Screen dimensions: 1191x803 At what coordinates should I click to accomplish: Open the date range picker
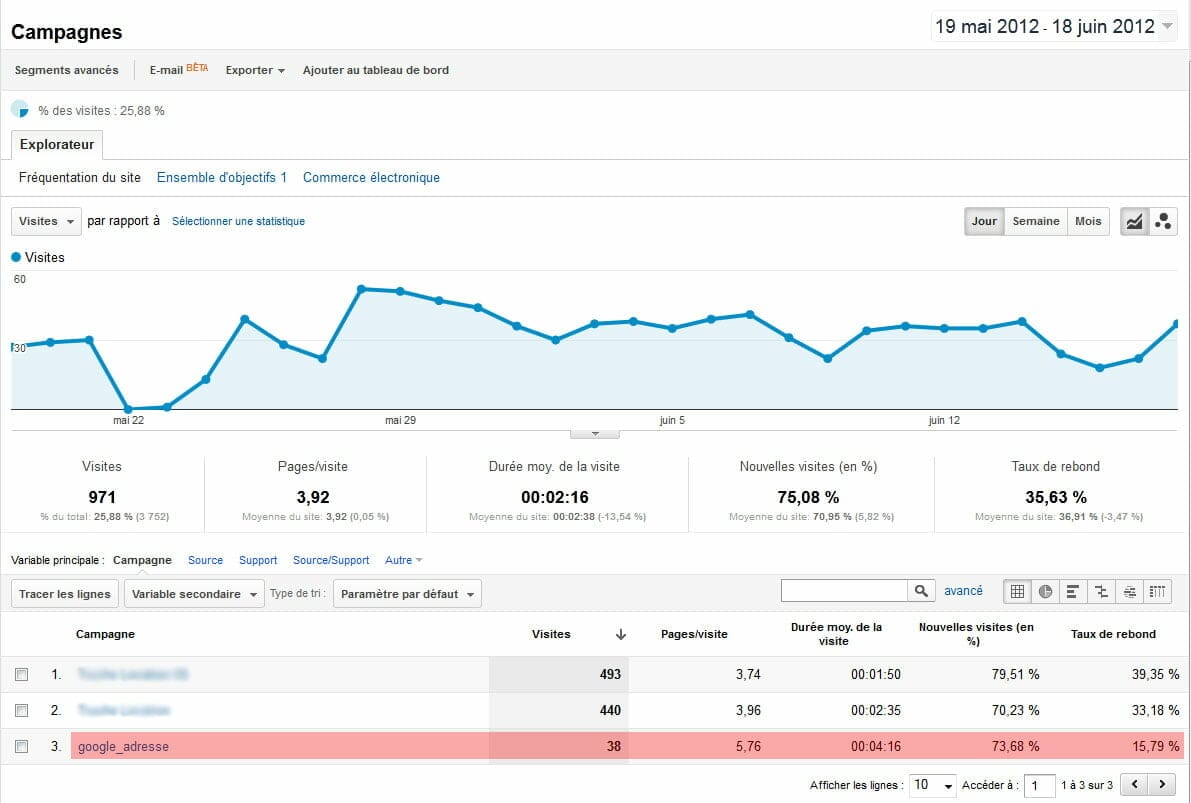click(1054, 27)
